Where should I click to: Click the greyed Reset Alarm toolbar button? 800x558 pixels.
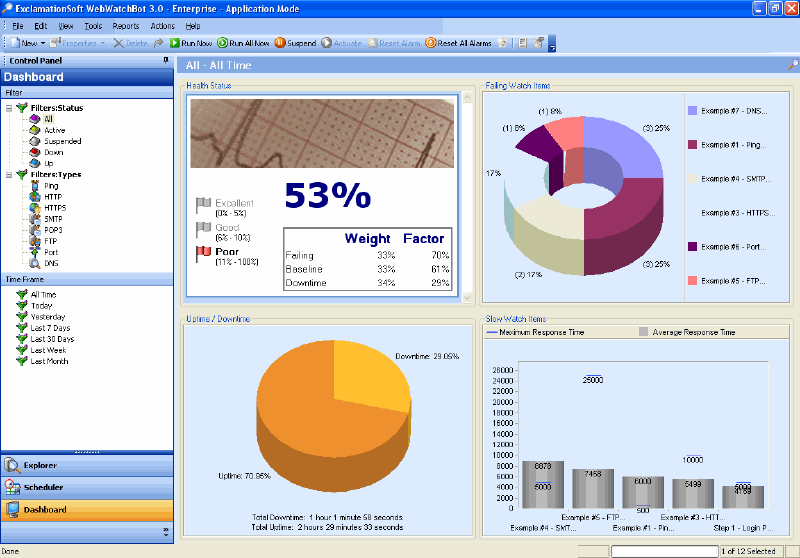[x=394, y=43]
